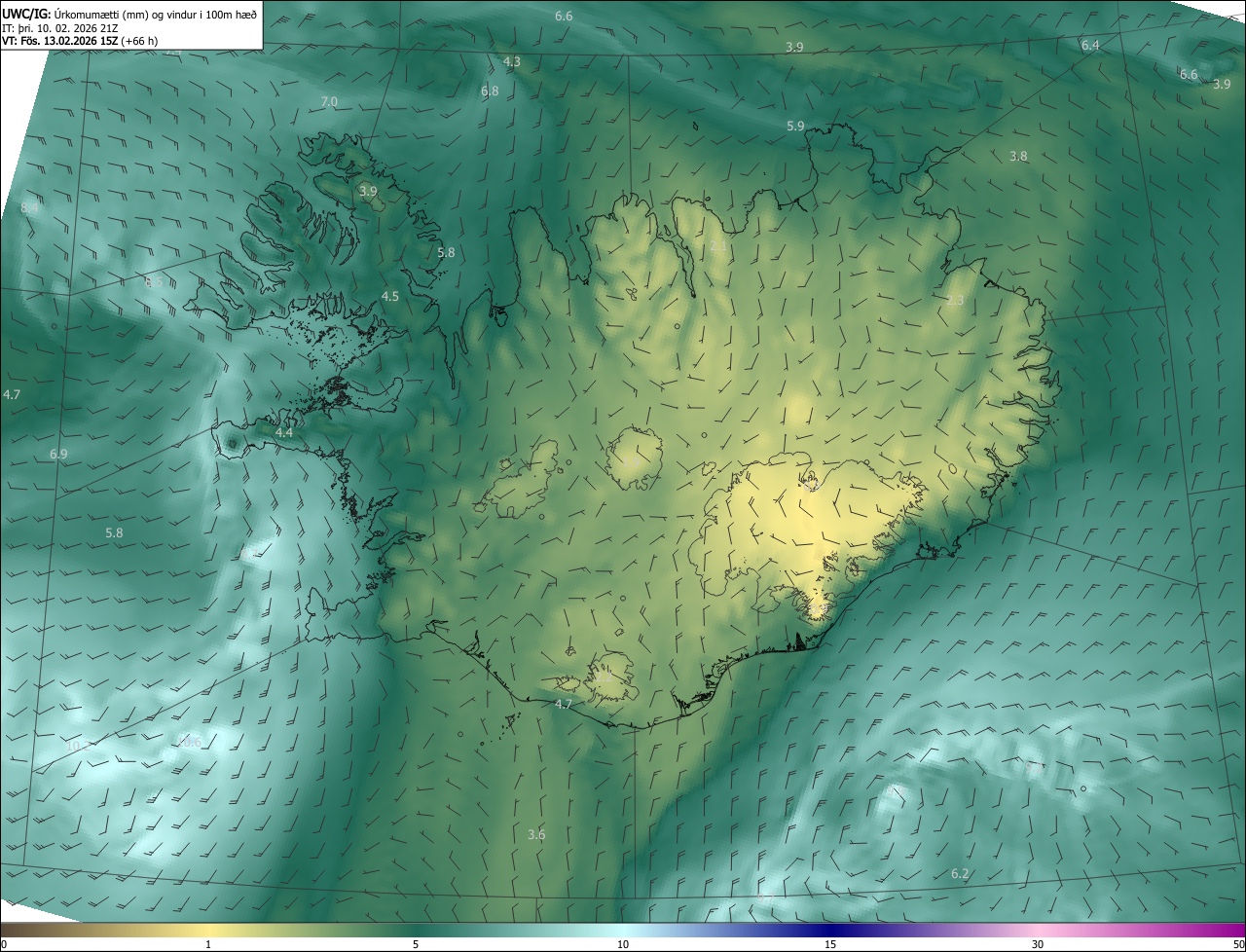1246x952 pixels.
Task: Click the '4.5' value label on the map
Action: 390,296
